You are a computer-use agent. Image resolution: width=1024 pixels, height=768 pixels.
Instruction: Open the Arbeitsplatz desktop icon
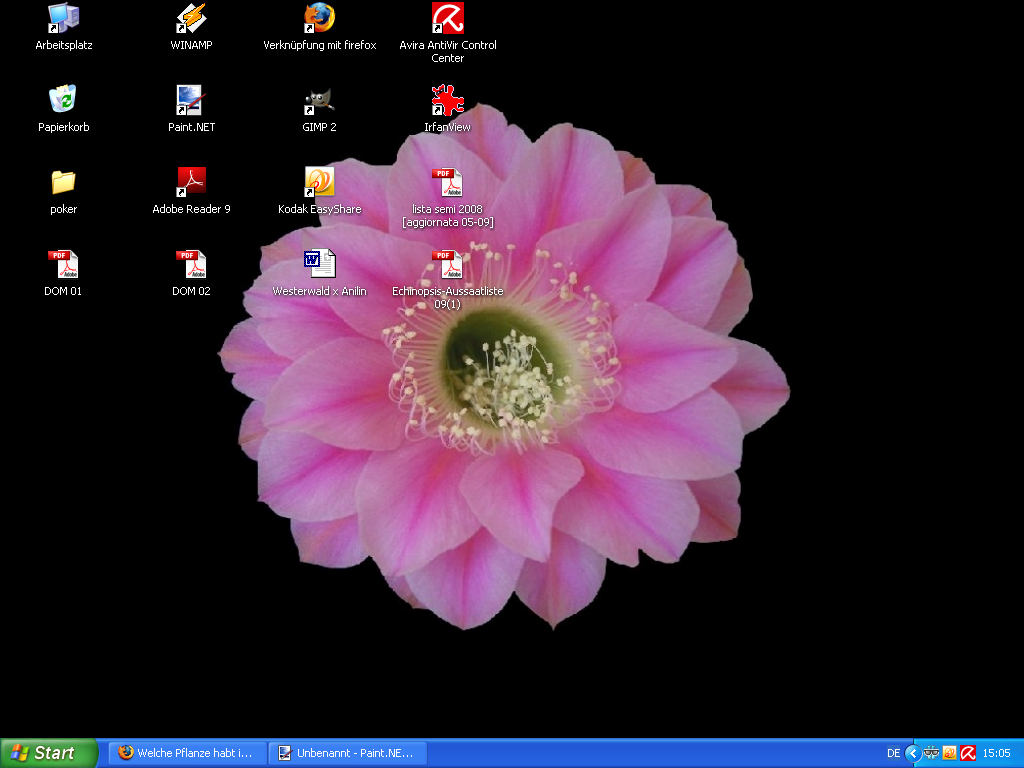point(63,18)
